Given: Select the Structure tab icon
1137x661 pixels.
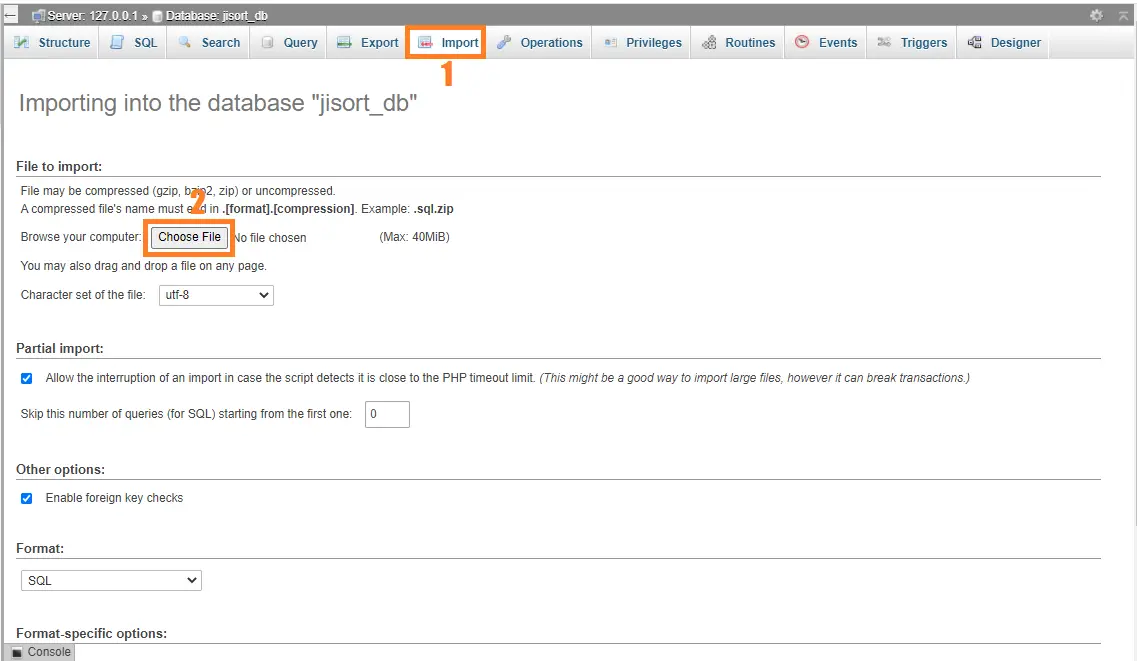Looking at the screenshot, I should [x=22, y=42].
